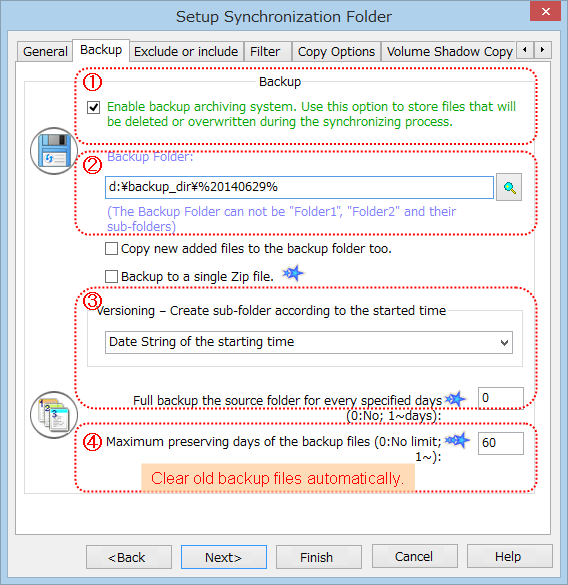Switch to Volume Shadow Copy tab
The image size is (568, 585).
click(x=449, y=51)
